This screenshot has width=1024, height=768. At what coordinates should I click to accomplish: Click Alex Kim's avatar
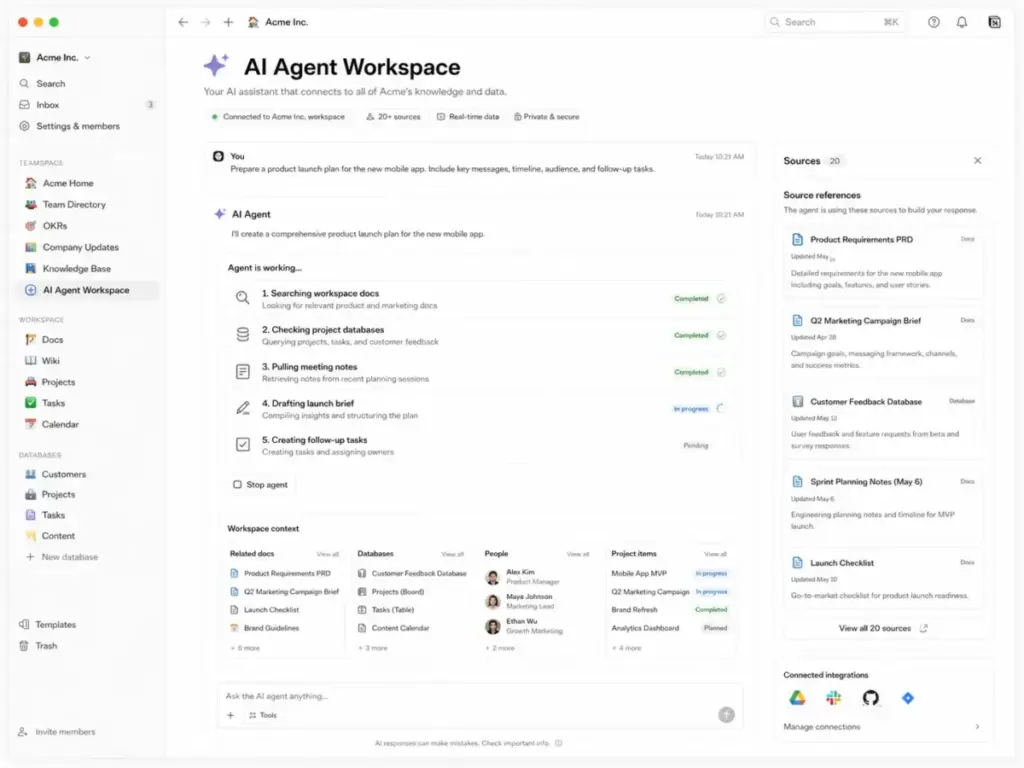(493, 577)
